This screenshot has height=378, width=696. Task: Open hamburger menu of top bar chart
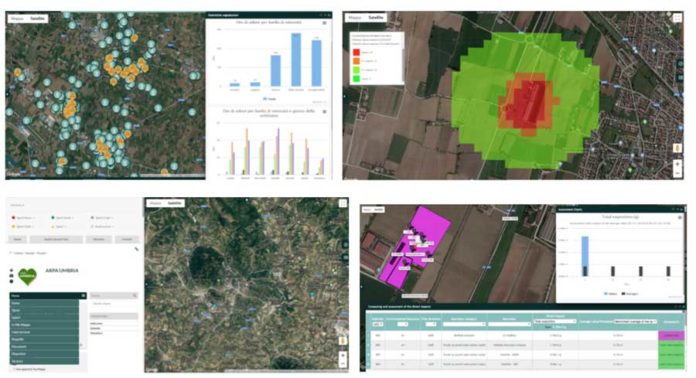pos(324,23)
